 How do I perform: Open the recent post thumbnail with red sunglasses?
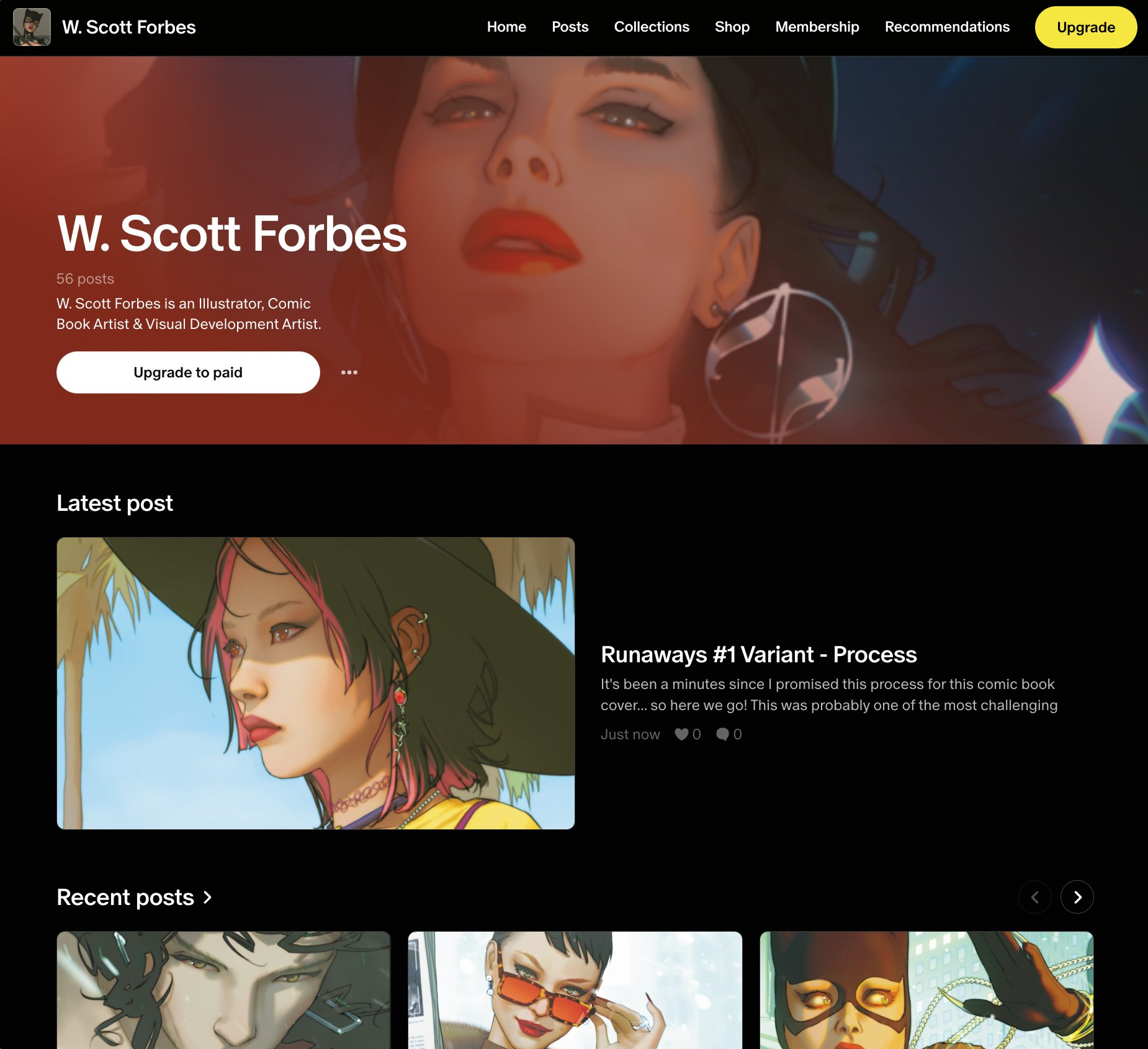click(x=575, y=990)
